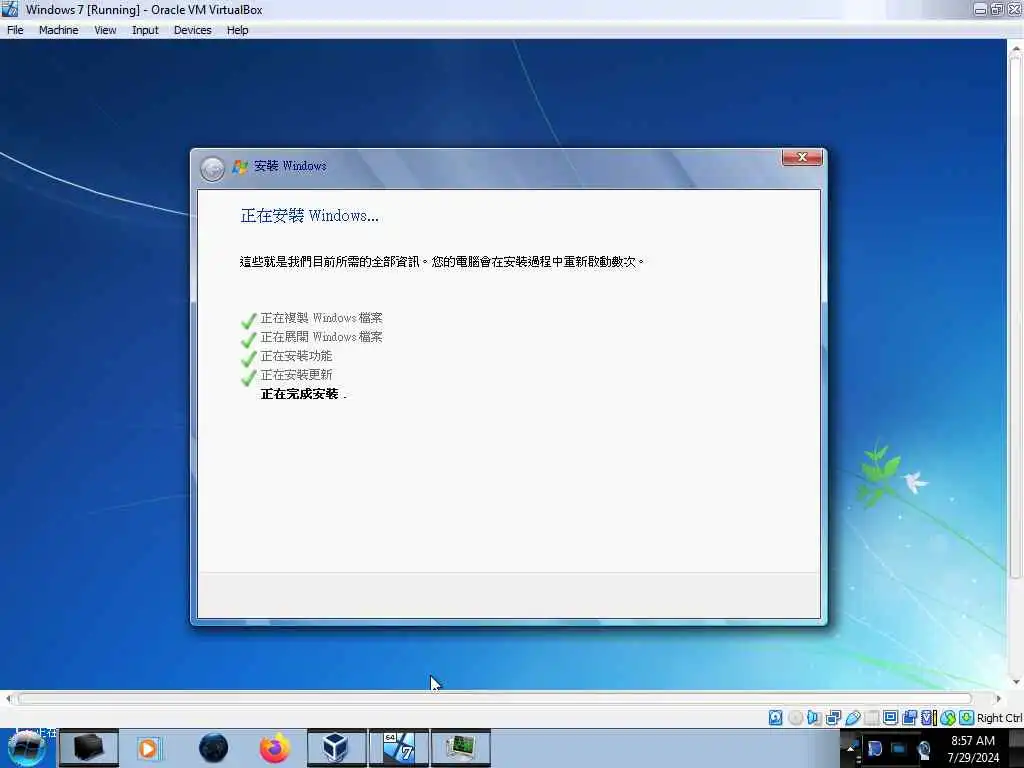Click the horizontal scrollbar left arrow

[x=8, y=699]
